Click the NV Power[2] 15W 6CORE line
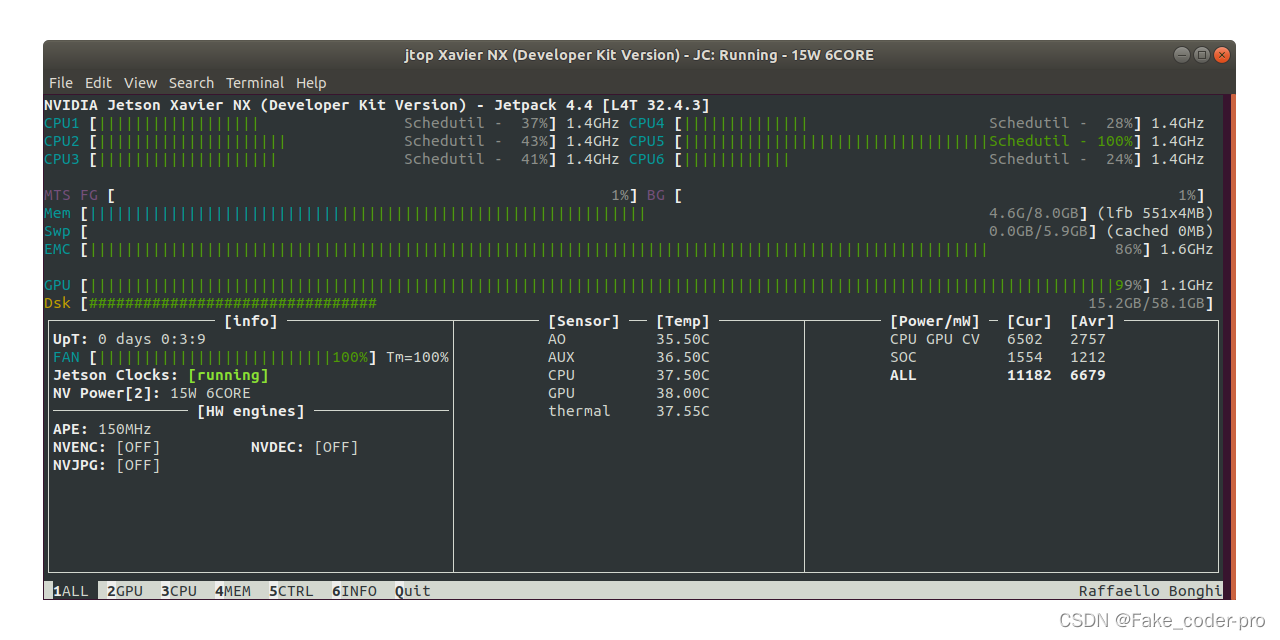1280x640 pixels. point(152,393)
